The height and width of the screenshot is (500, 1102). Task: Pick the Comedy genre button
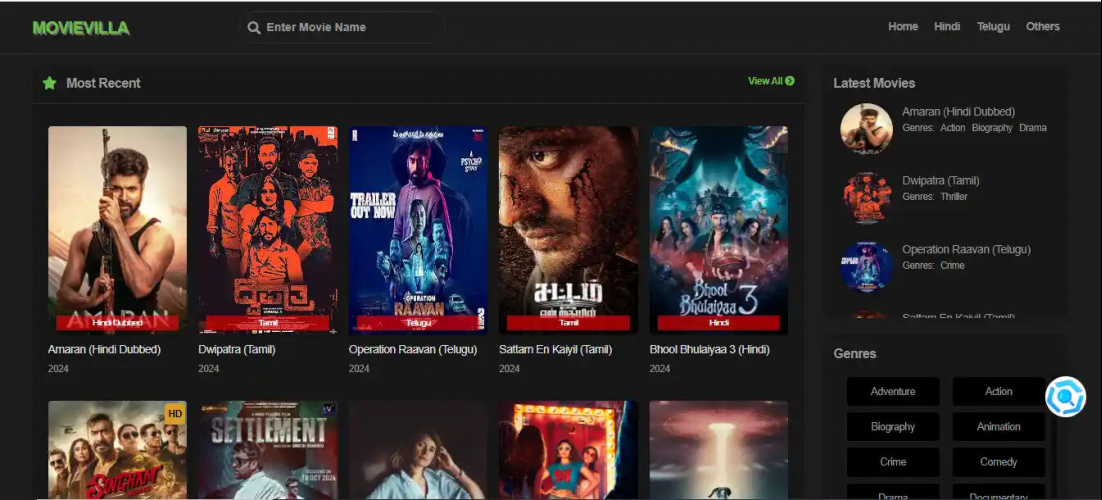point(998,462)
